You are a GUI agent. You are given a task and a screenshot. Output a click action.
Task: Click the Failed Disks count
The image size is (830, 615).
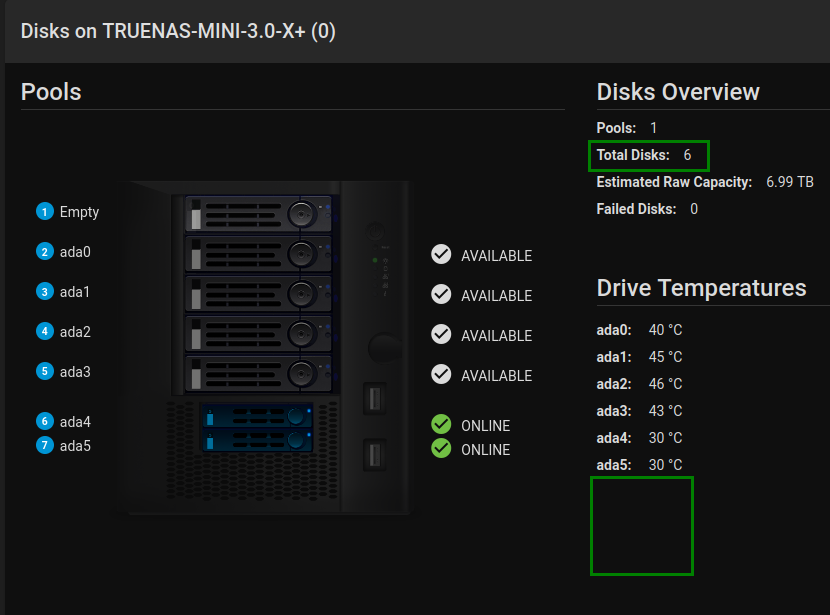694,209
